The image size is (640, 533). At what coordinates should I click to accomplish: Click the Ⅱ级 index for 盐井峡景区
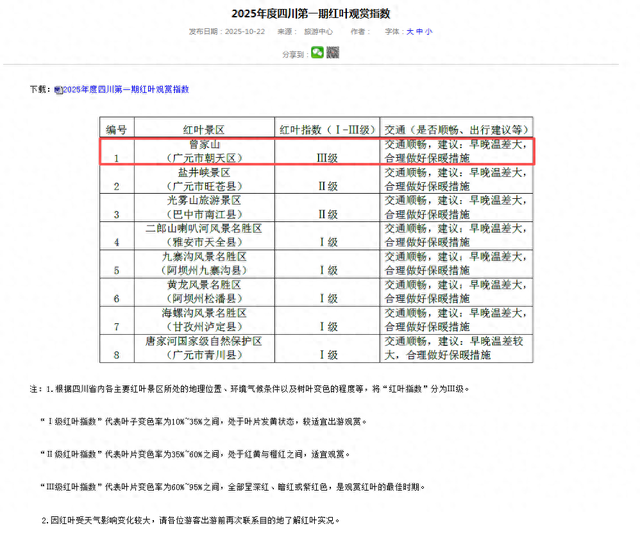point(327,179)
